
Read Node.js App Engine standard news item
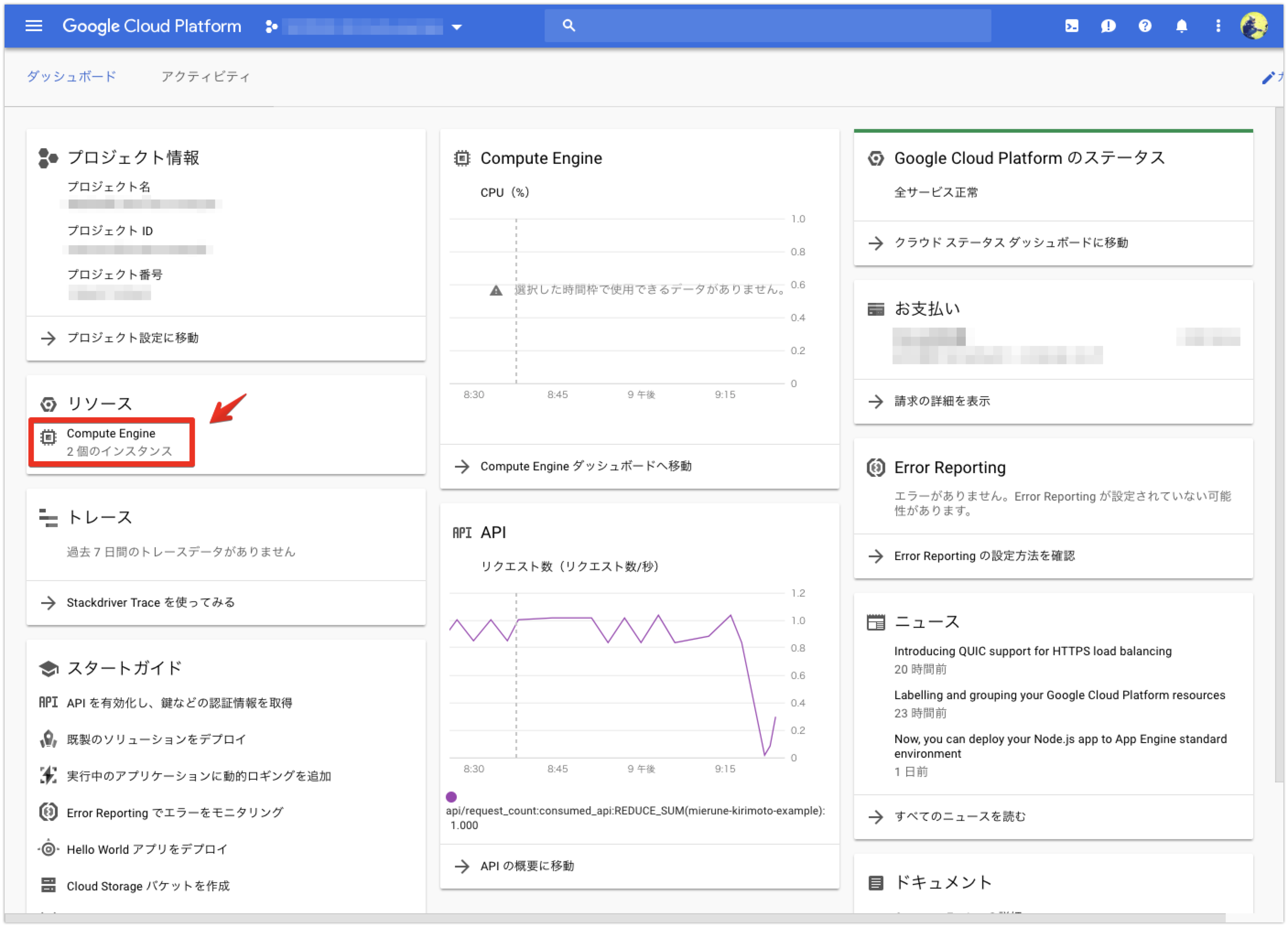pos(1060,746)
